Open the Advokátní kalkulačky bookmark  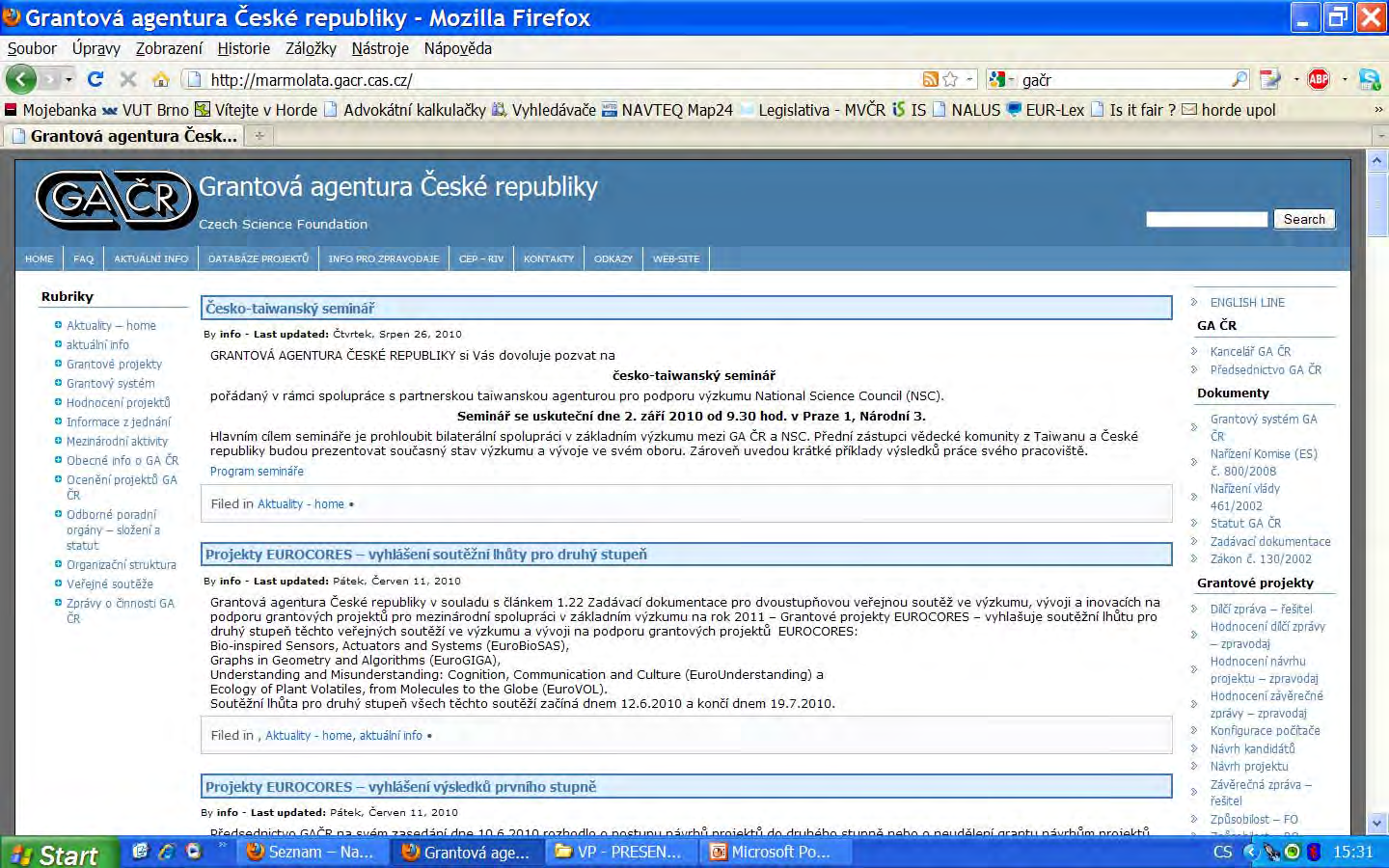coord(405,110)
